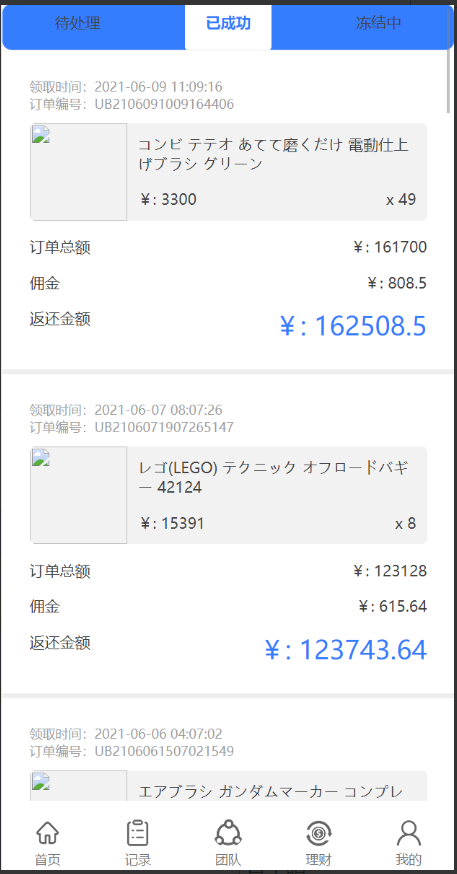Click the refund amount ¥162508.5
457x874 pixels.
353,326
